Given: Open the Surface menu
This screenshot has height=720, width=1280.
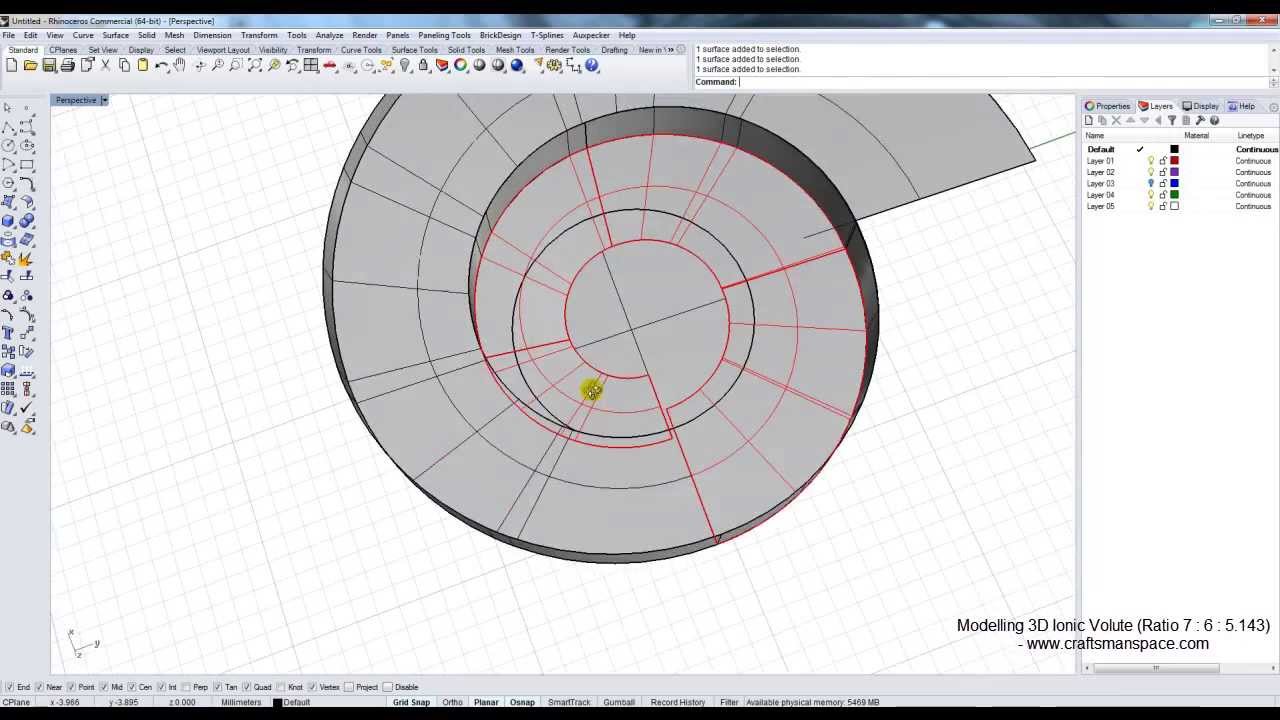Looking at the screenshot, I should (115, 35).
